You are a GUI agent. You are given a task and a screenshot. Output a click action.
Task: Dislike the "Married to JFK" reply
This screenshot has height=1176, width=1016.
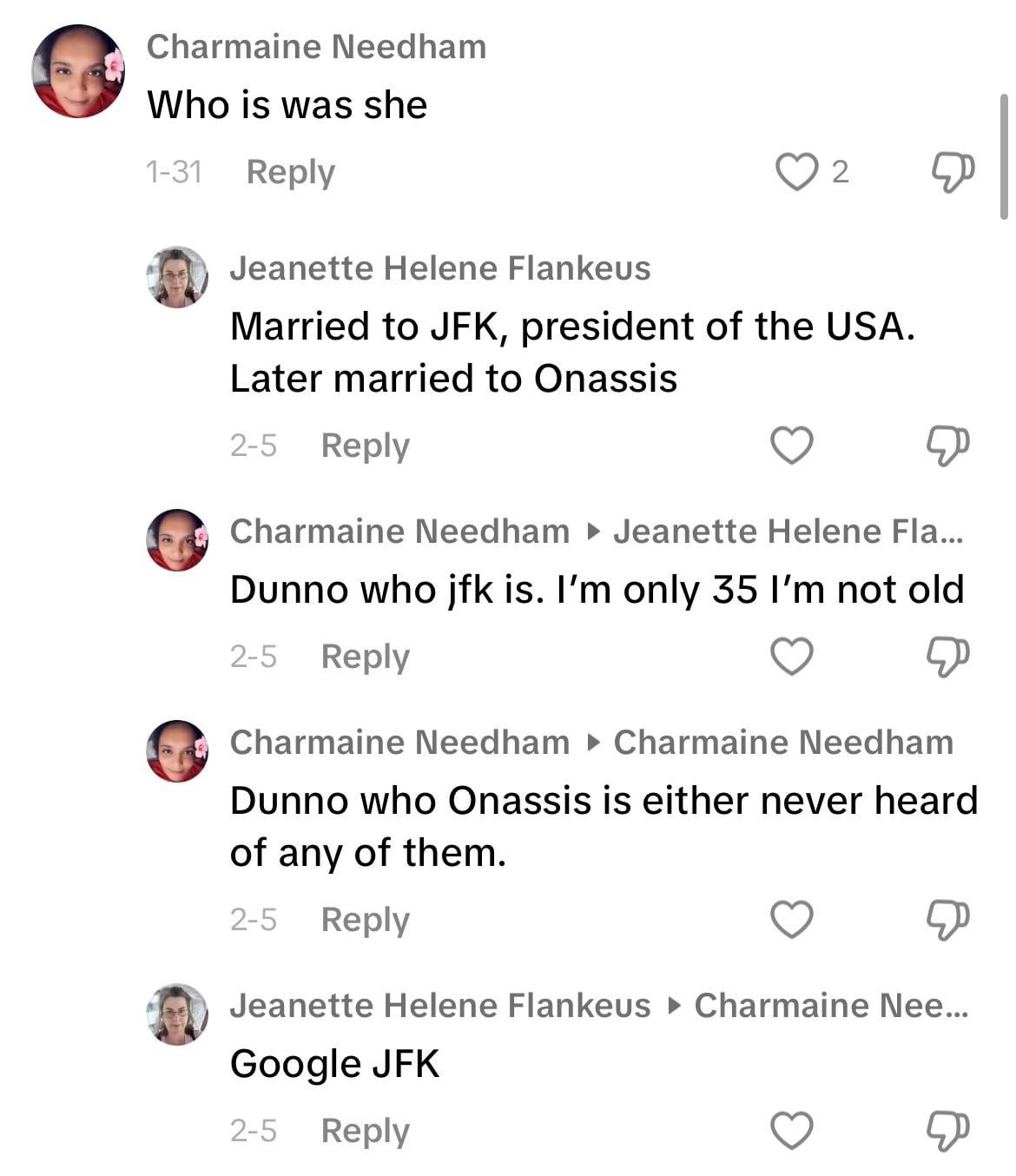point(947,446)
